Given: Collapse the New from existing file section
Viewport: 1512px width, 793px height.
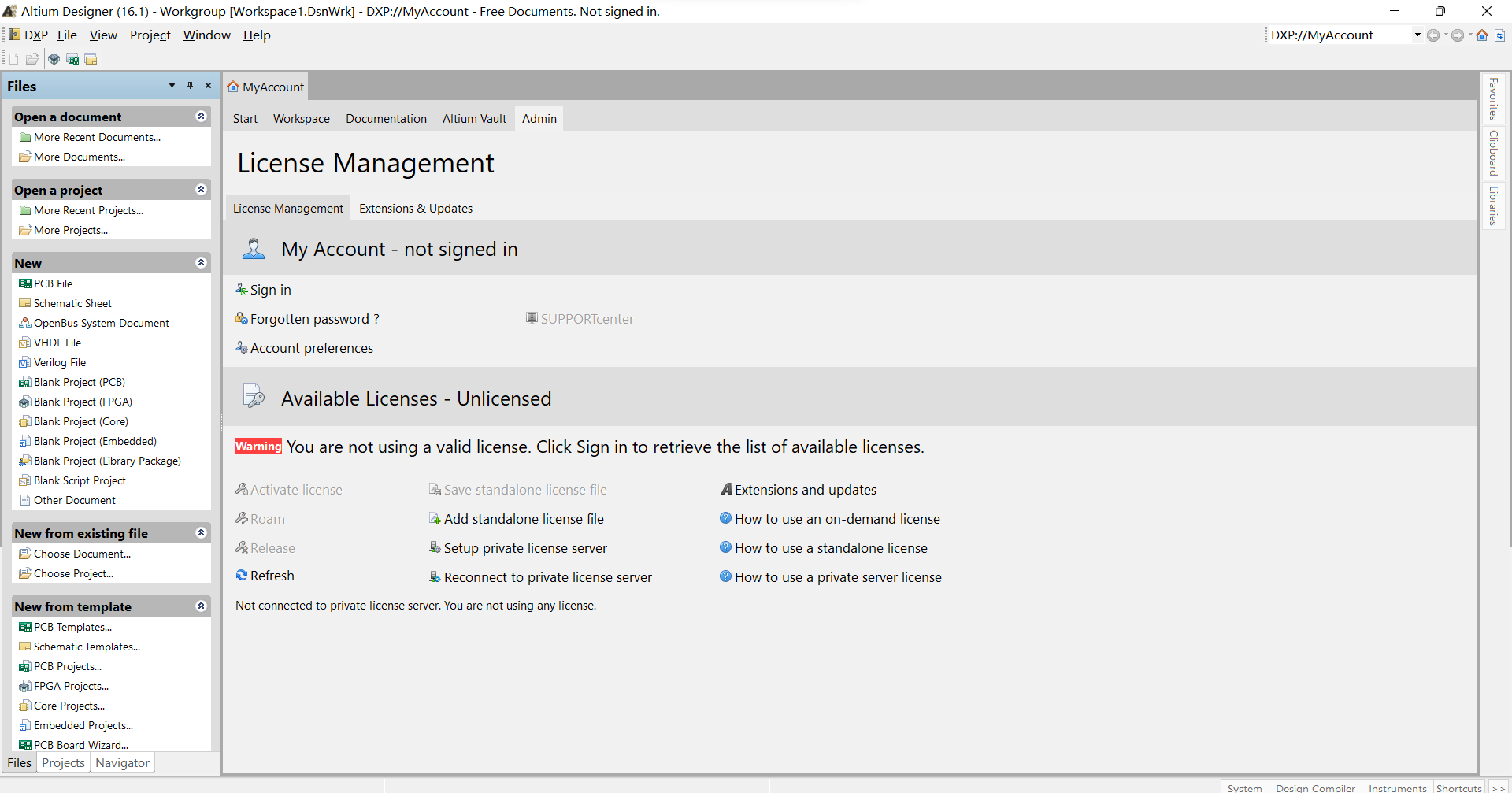Looking at the screenshot, I should pos(201,533).
